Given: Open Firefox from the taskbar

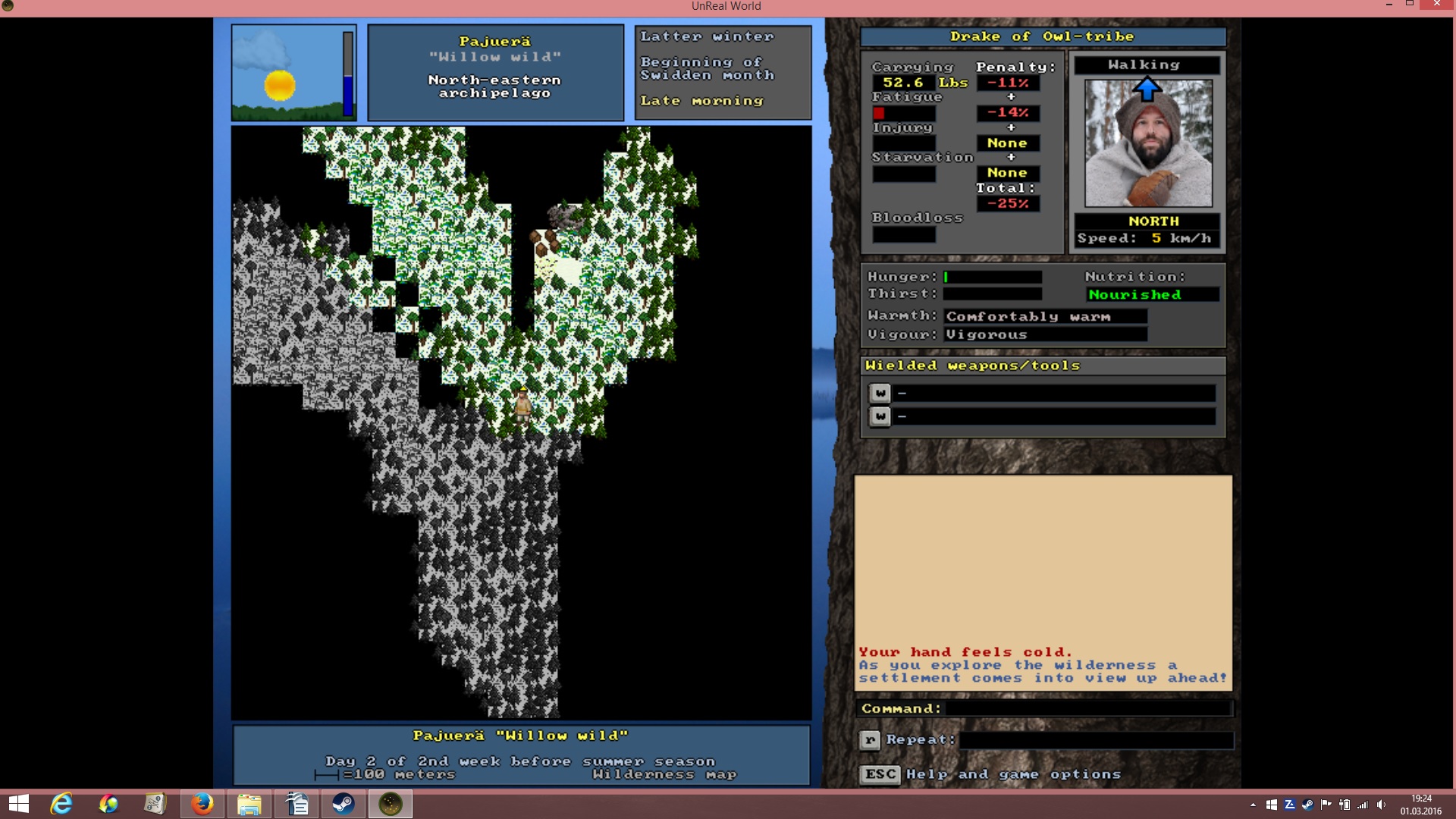Looking at the screenshot, I should tap(202, 804).
